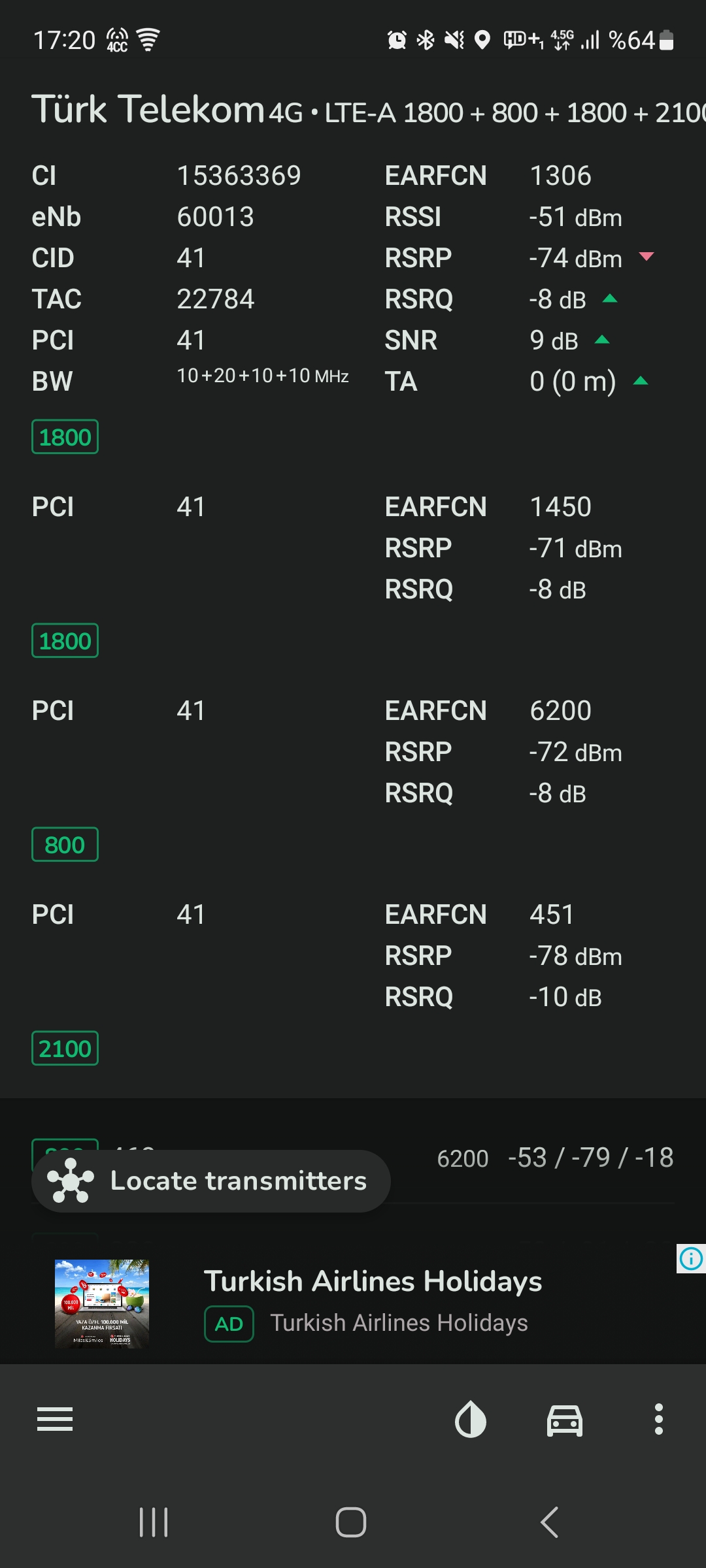The width and height of the screenshot is (706, 1568).
Task: Open the hamburger menu
Action: [x=55, y=1419]
